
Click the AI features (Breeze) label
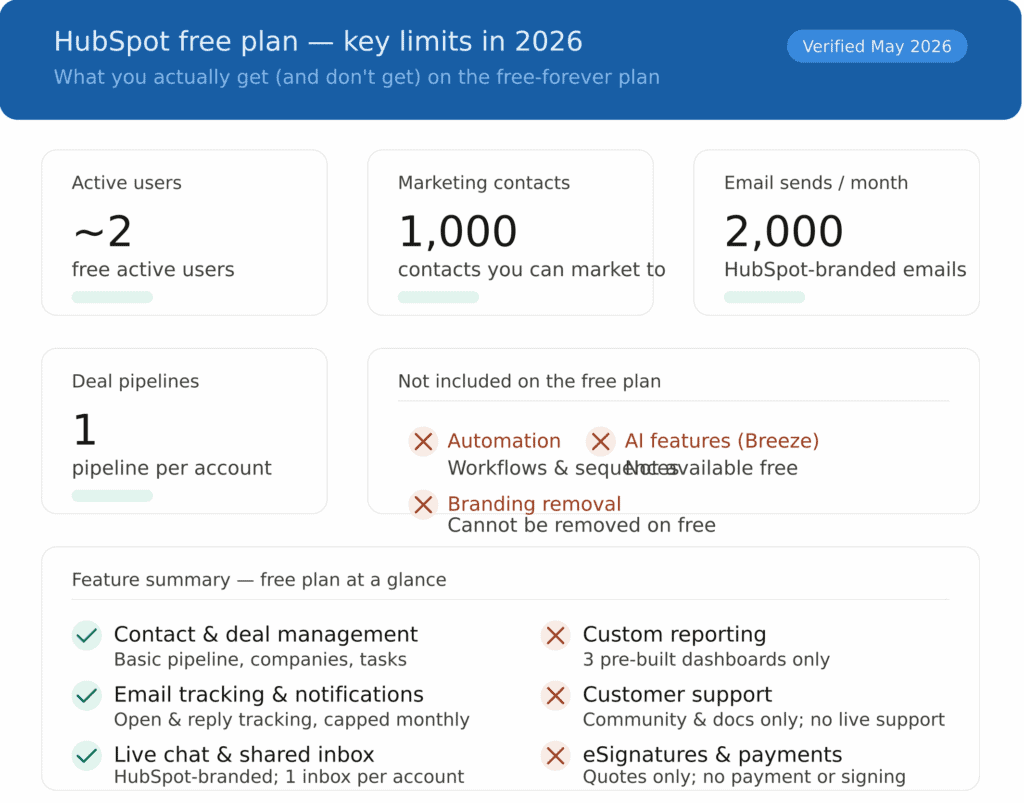click(722, 441)
